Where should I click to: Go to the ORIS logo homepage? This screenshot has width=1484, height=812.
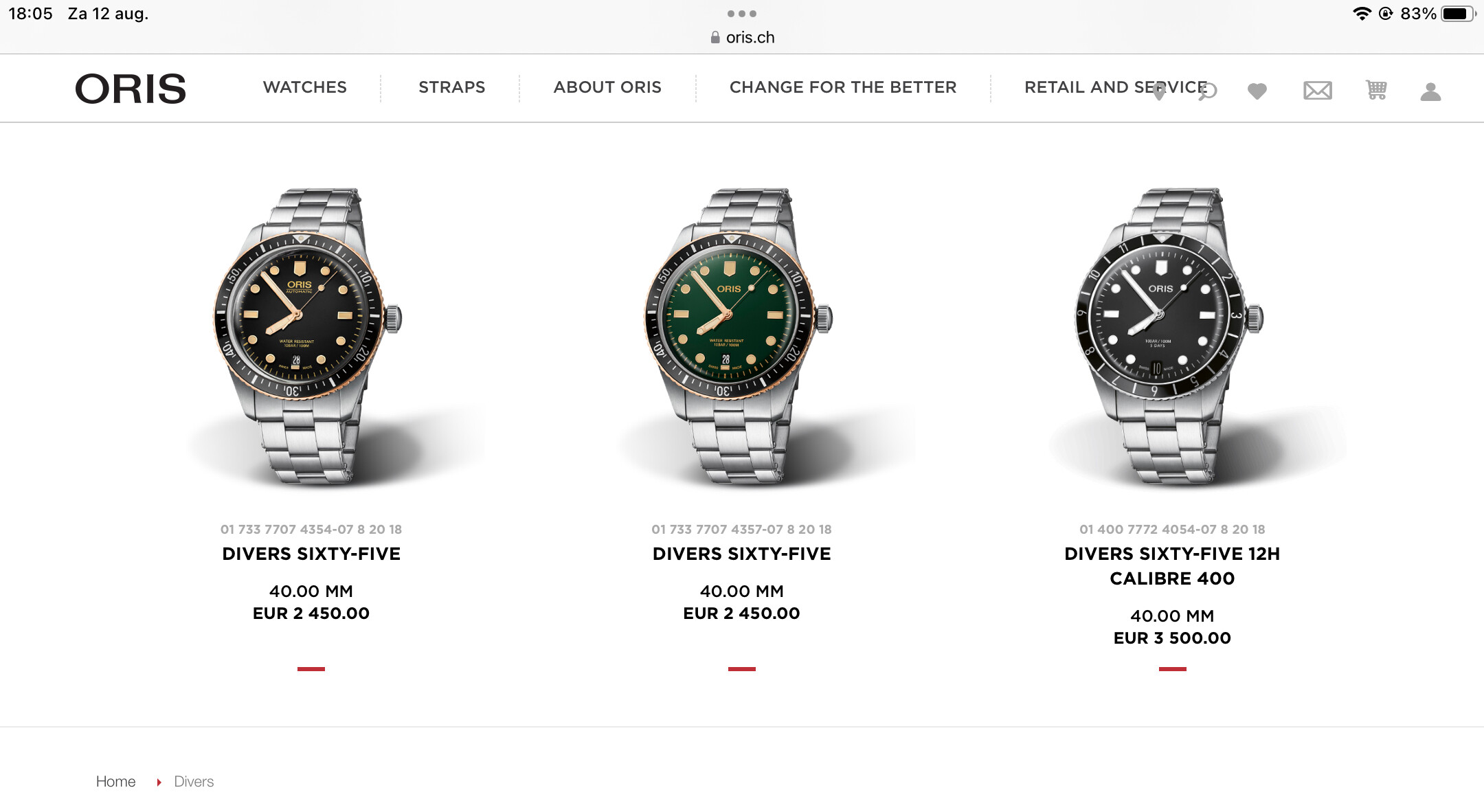(131, 89)
